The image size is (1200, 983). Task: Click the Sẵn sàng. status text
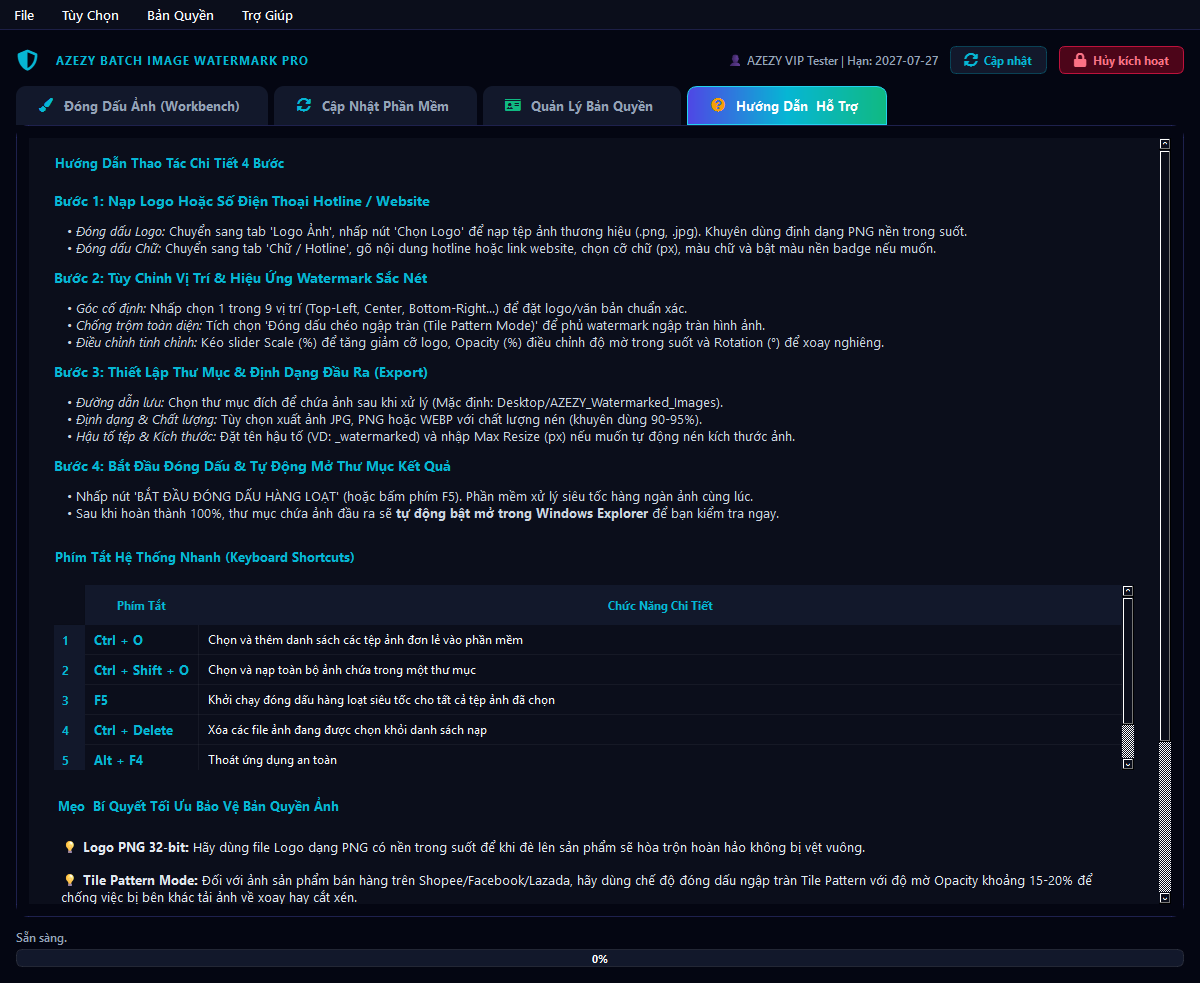[x=42, y=938]
